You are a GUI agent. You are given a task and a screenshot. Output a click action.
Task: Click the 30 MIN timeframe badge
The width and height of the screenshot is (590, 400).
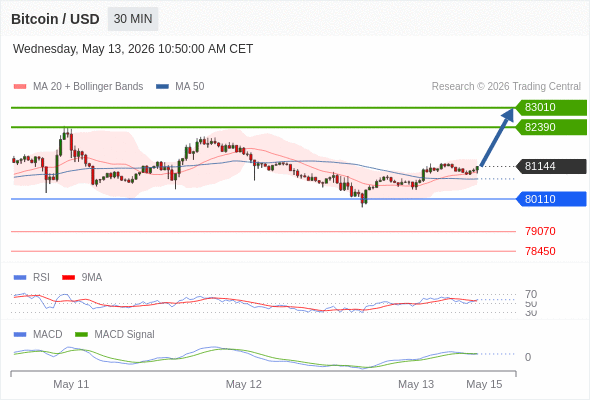point(133,19)
